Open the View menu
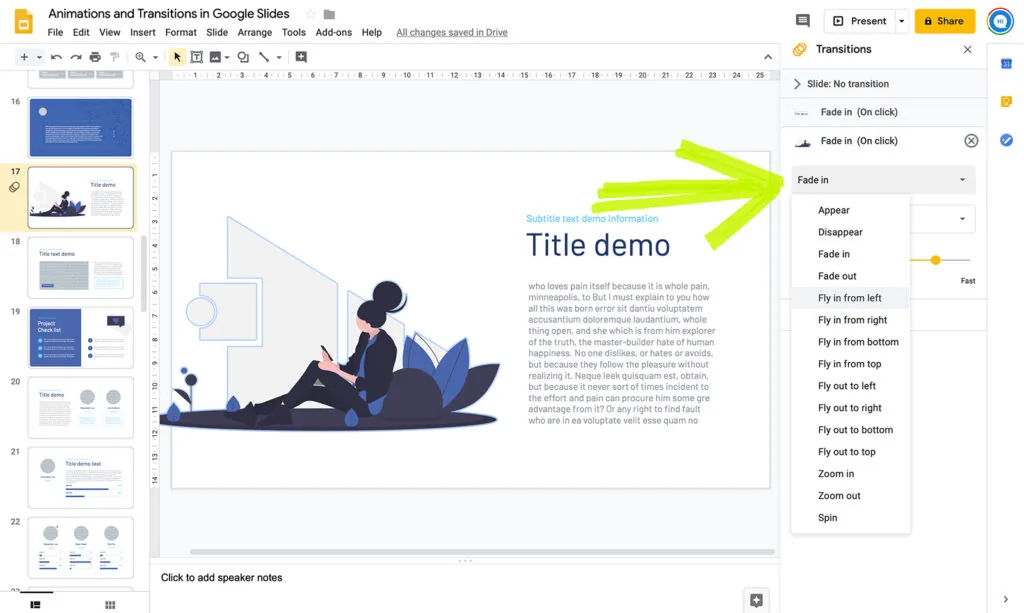 pyautogui.click(x=110, y=32)
